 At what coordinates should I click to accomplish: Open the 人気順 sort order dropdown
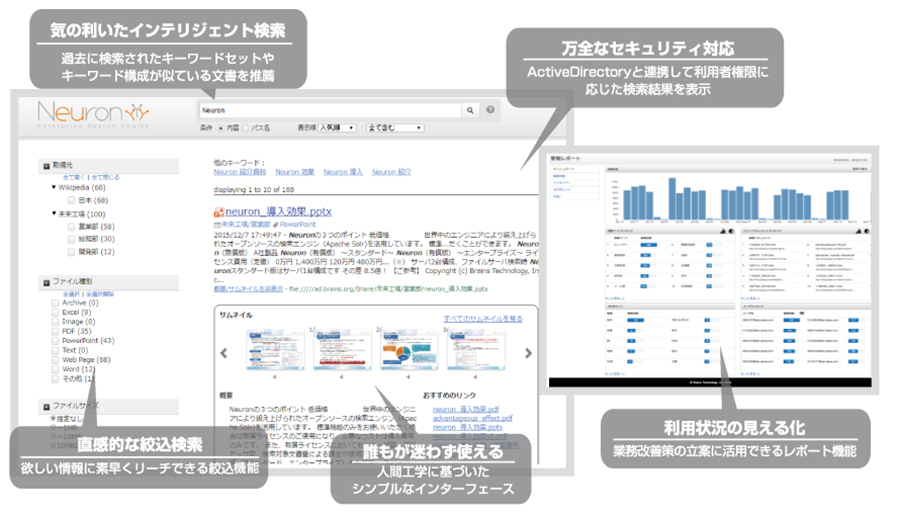coord(337,127)
